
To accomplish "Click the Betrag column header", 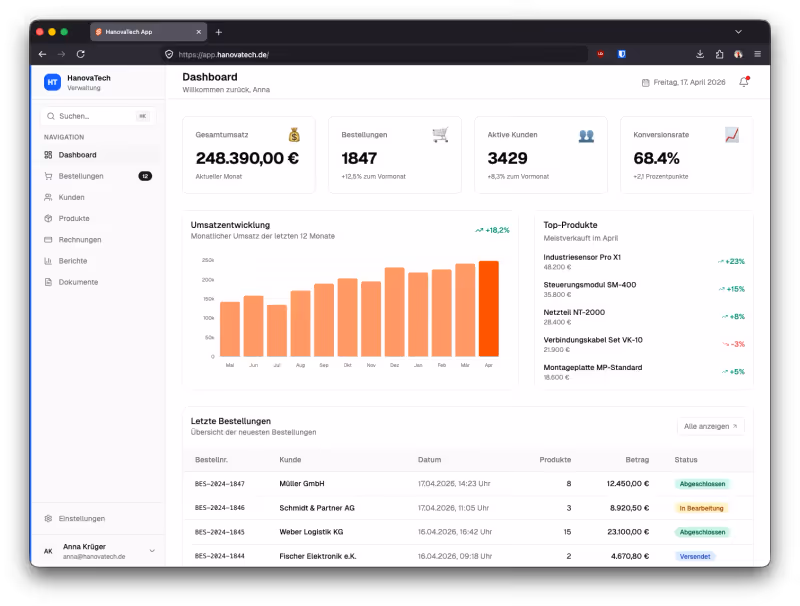I will [x=637, y=460].
